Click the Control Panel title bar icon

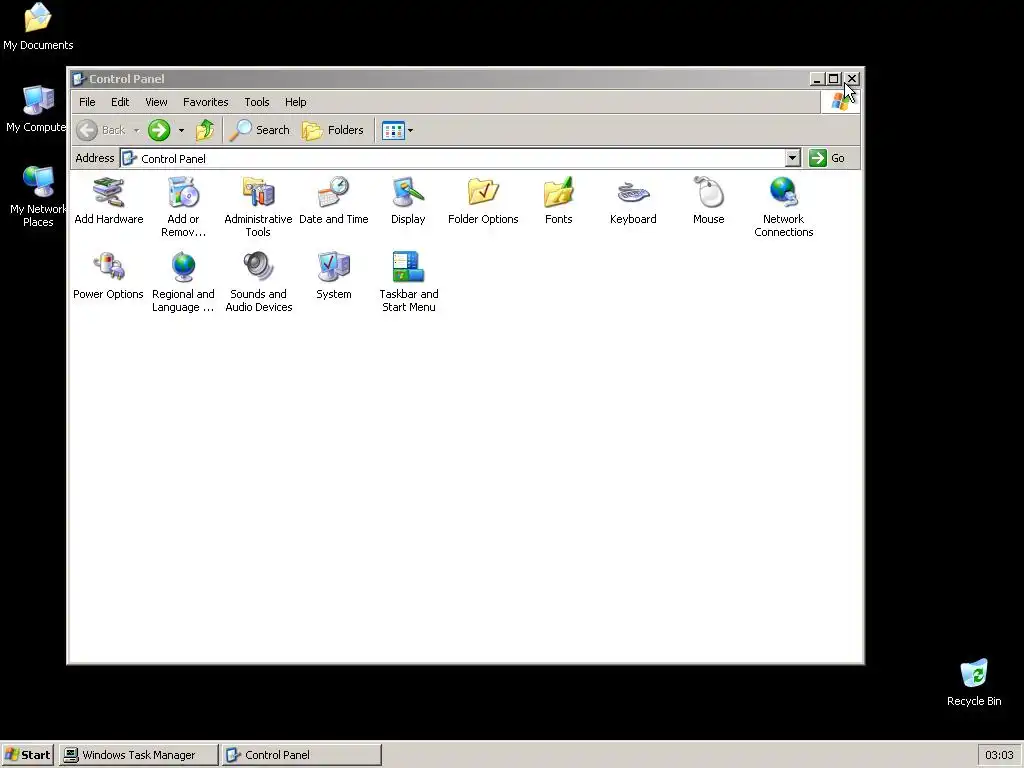[79, 79]
